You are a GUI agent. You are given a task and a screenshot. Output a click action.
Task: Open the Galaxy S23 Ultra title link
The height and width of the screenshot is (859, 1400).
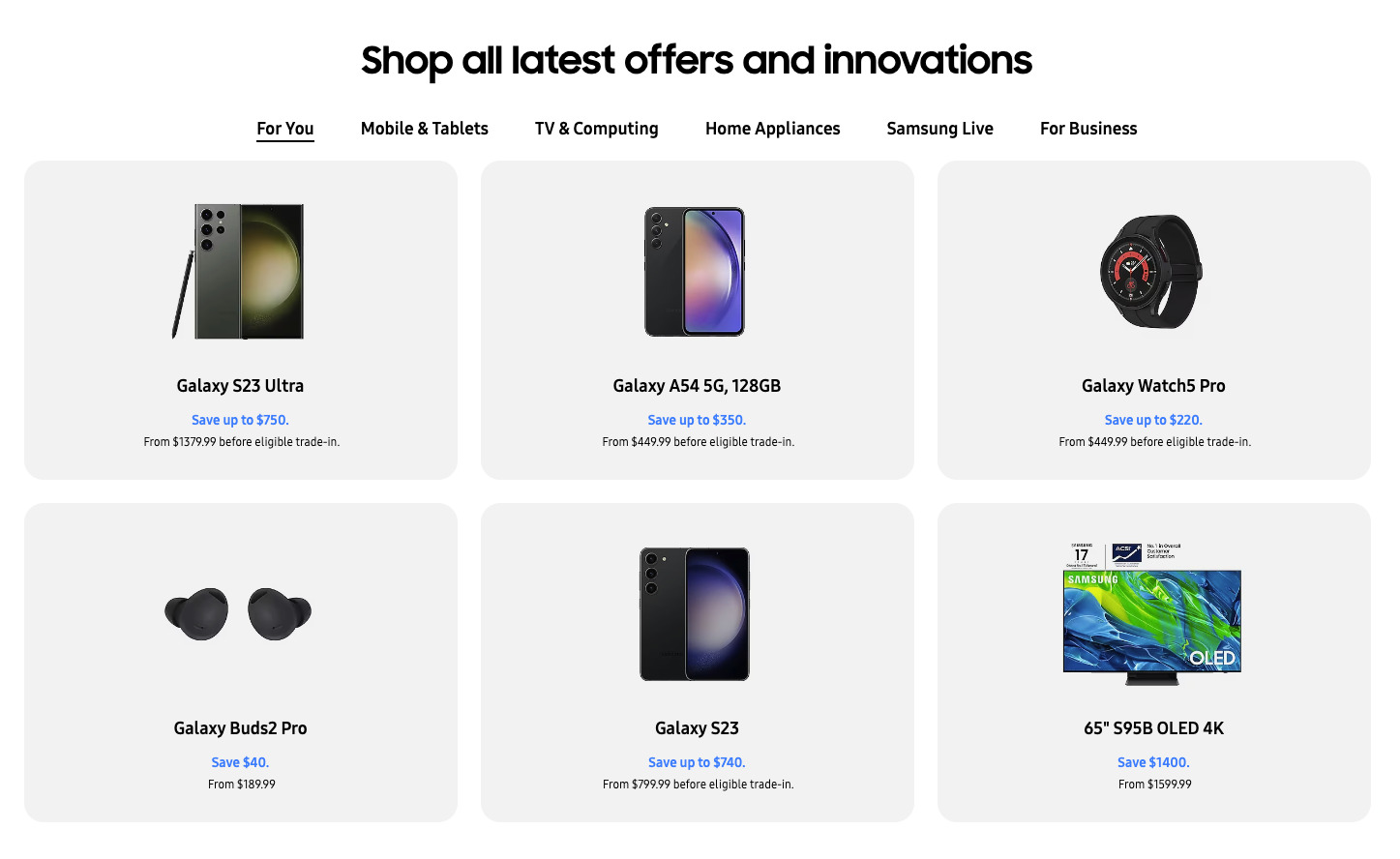click(x=240, y=386)
